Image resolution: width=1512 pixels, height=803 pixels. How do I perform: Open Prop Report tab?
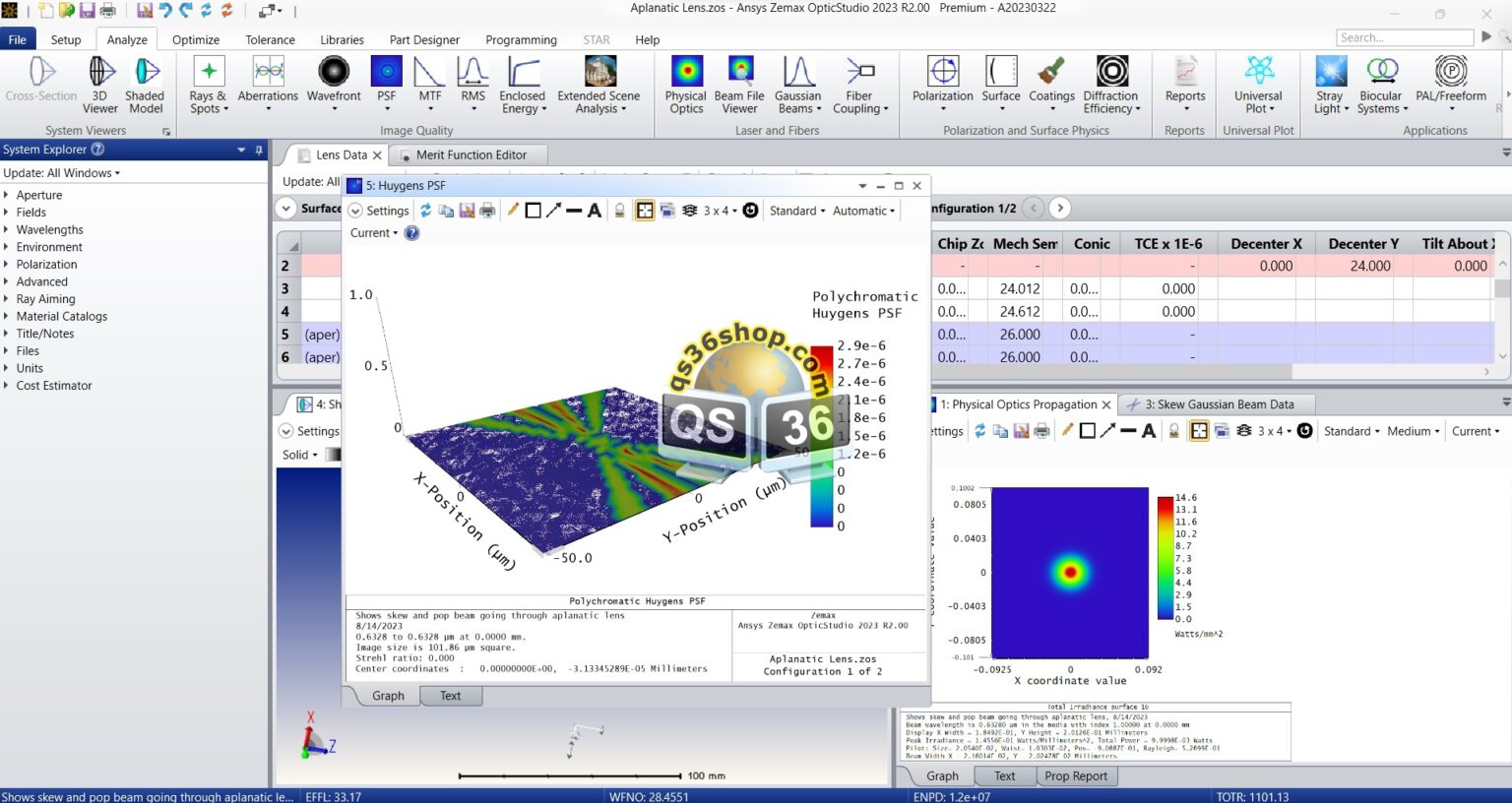click(x=1076, y=776)
